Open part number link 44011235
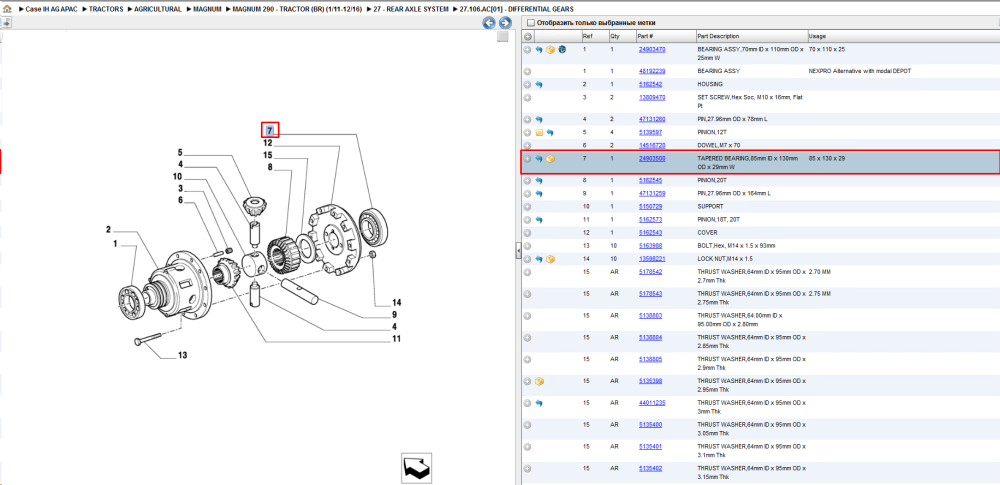1000x485 pixels. pos(652,403)
